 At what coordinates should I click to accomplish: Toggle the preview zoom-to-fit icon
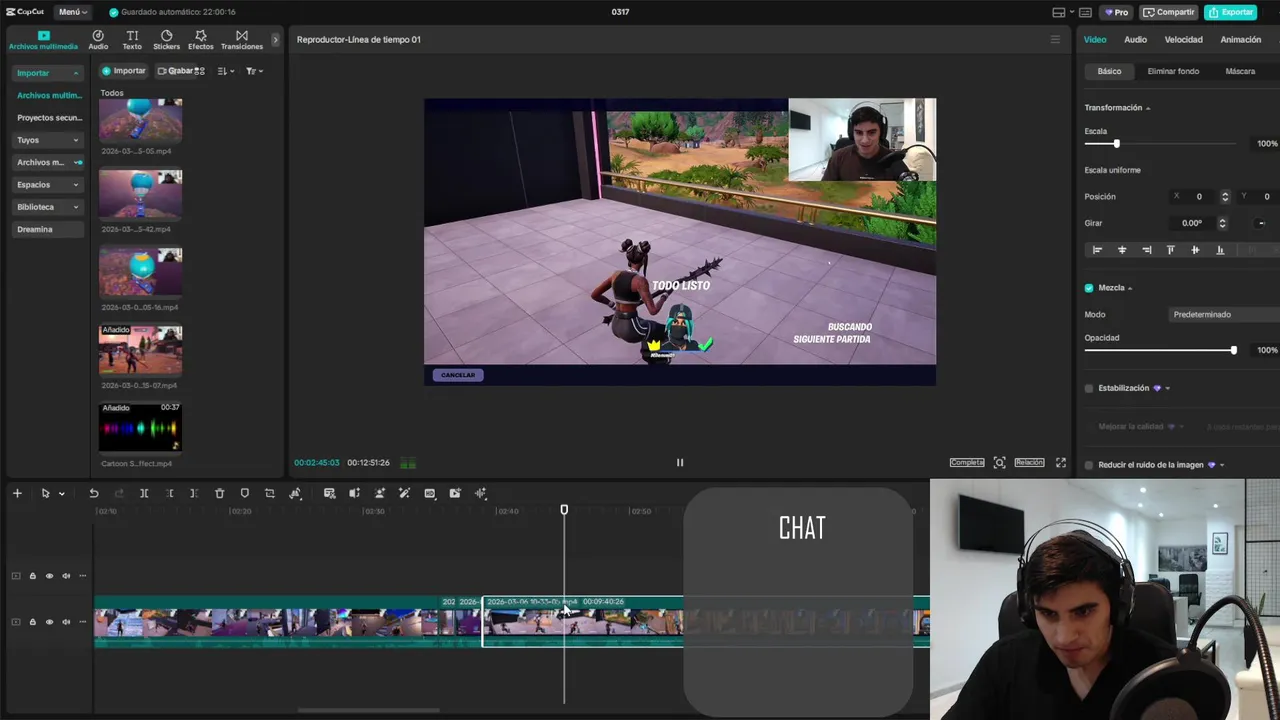point(999,462)
